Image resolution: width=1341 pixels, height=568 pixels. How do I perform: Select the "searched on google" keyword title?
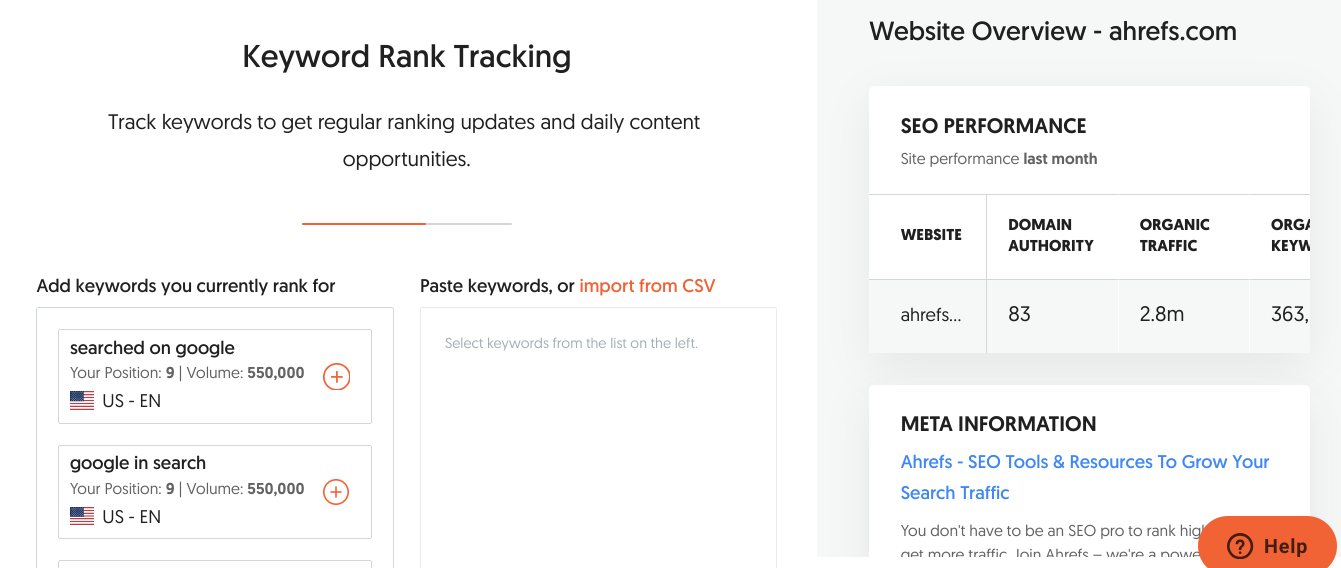(x=152, y=348)
